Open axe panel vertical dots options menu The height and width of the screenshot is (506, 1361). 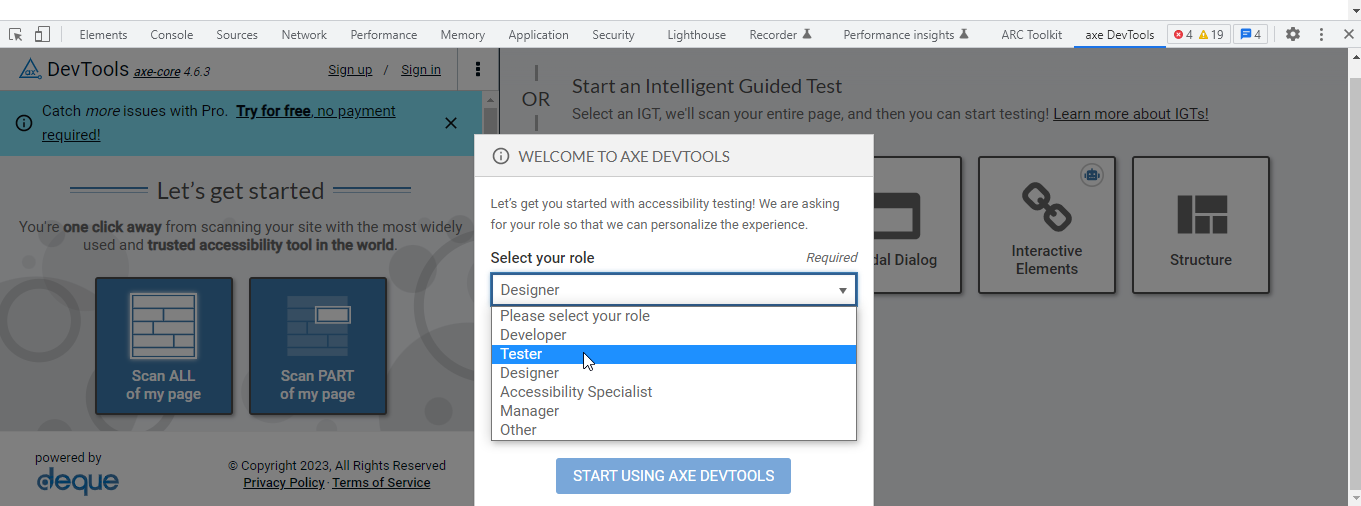point(478,69)
